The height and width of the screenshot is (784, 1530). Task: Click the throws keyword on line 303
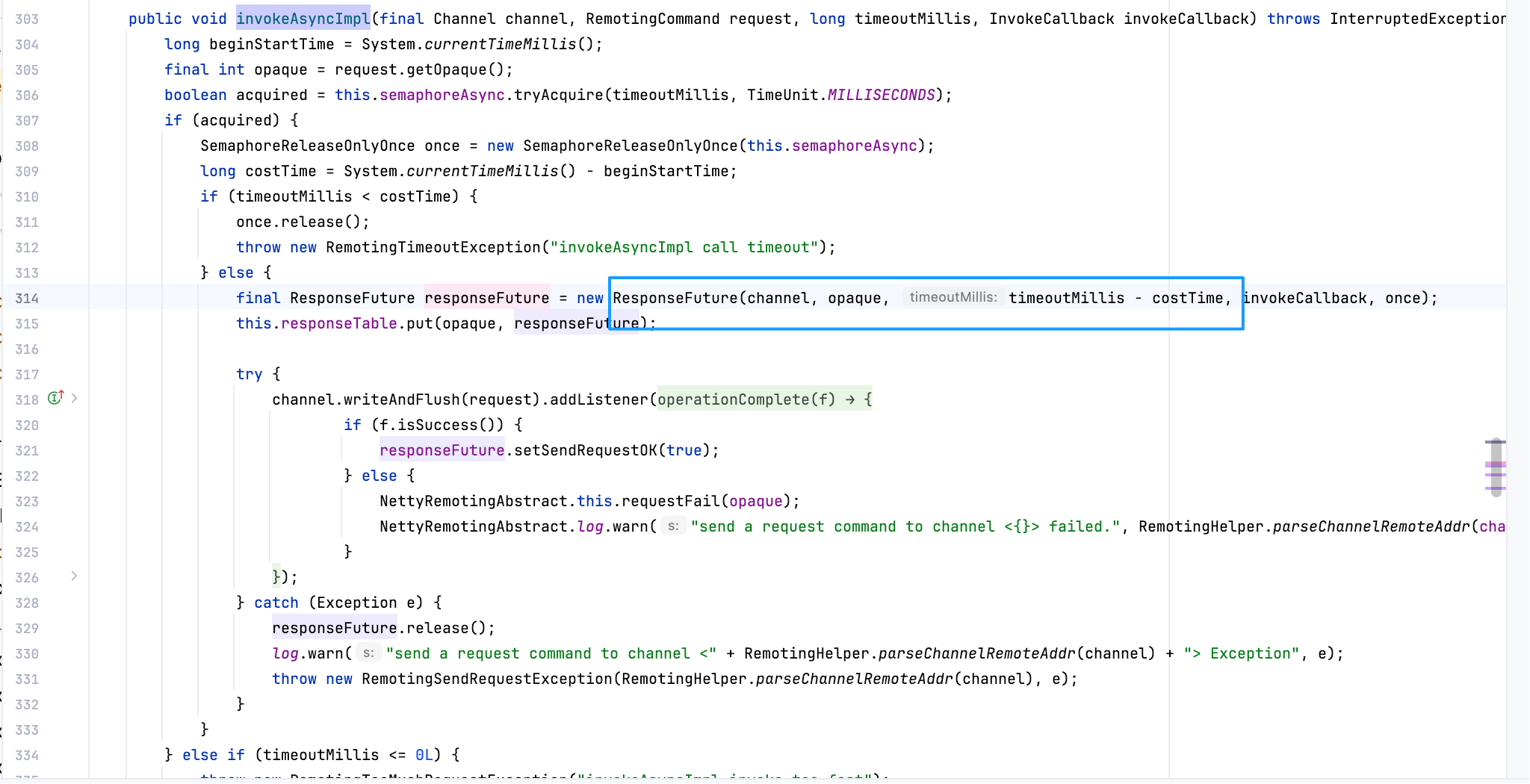point(1293,19)
